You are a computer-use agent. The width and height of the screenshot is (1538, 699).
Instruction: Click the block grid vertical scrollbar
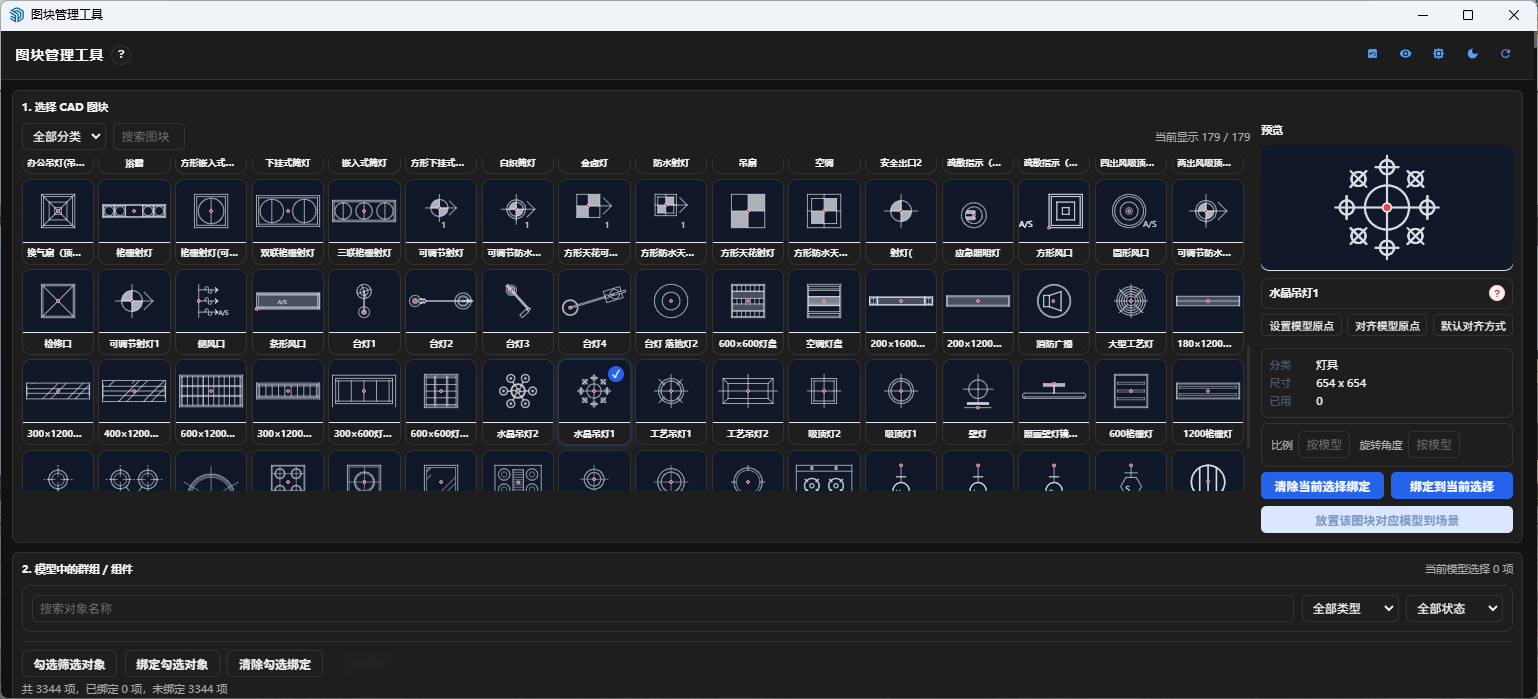point(1247,397)
